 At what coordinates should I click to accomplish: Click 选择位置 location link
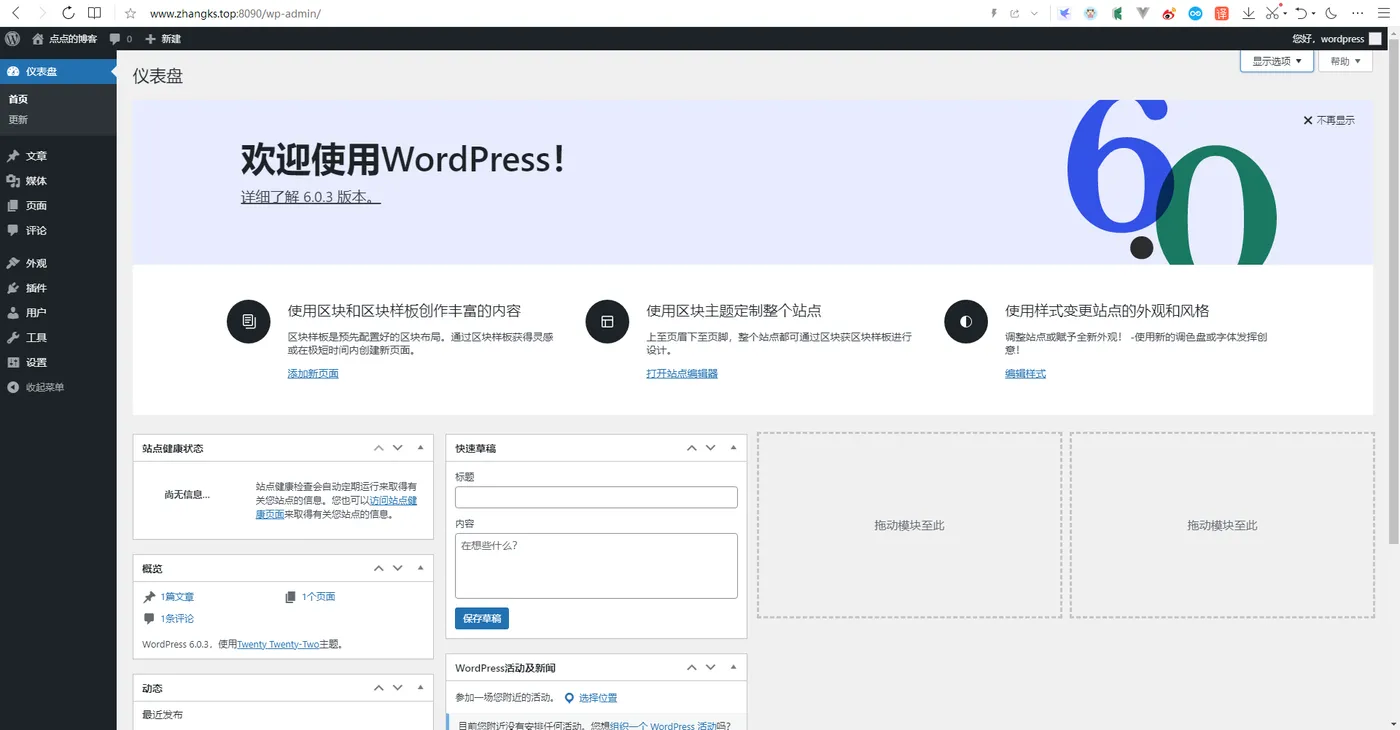click(x=598, y=698)
